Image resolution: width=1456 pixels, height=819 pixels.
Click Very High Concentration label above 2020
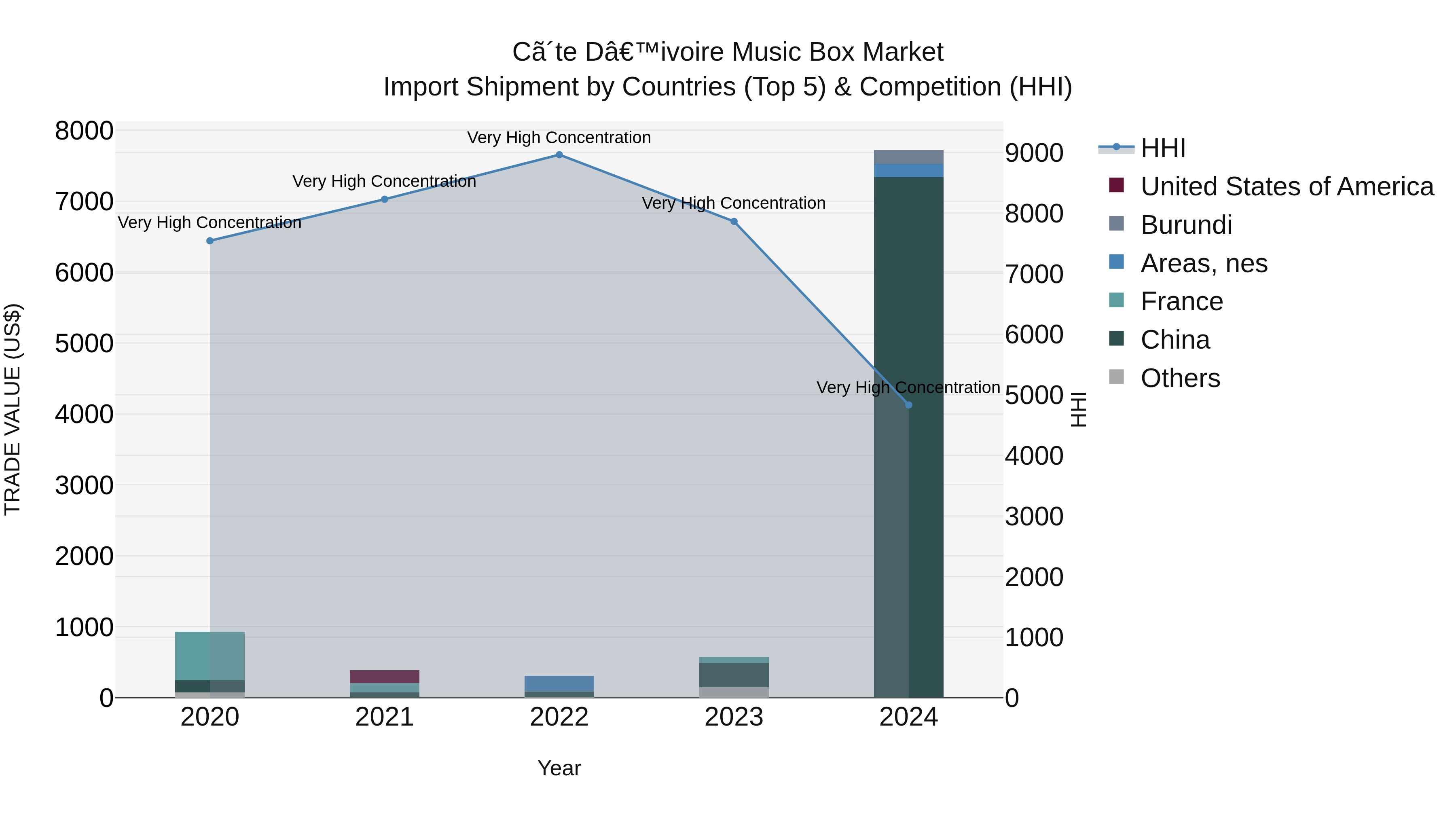click(210, 223)
